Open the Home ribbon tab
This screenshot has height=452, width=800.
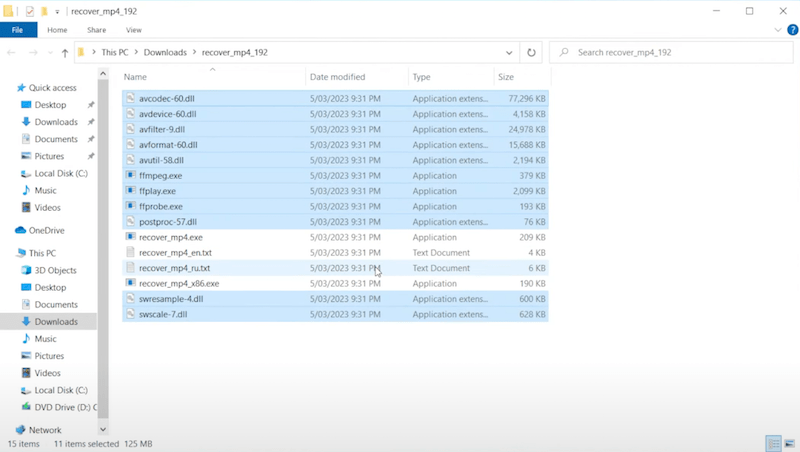point(57,30)
